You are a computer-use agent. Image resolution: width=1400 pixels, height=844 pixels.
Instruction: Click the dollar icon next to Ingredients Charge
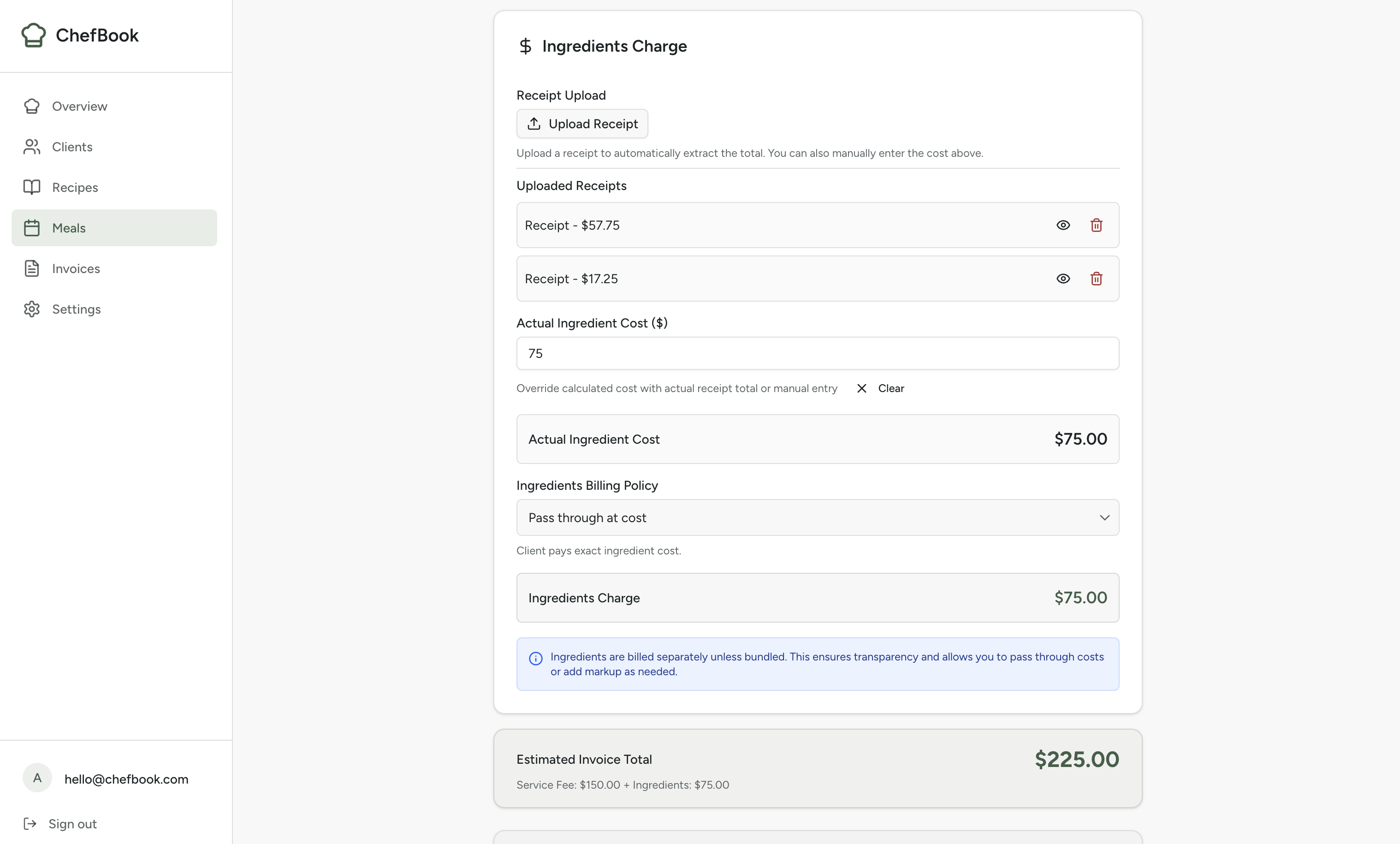click(x=525, y=46)
